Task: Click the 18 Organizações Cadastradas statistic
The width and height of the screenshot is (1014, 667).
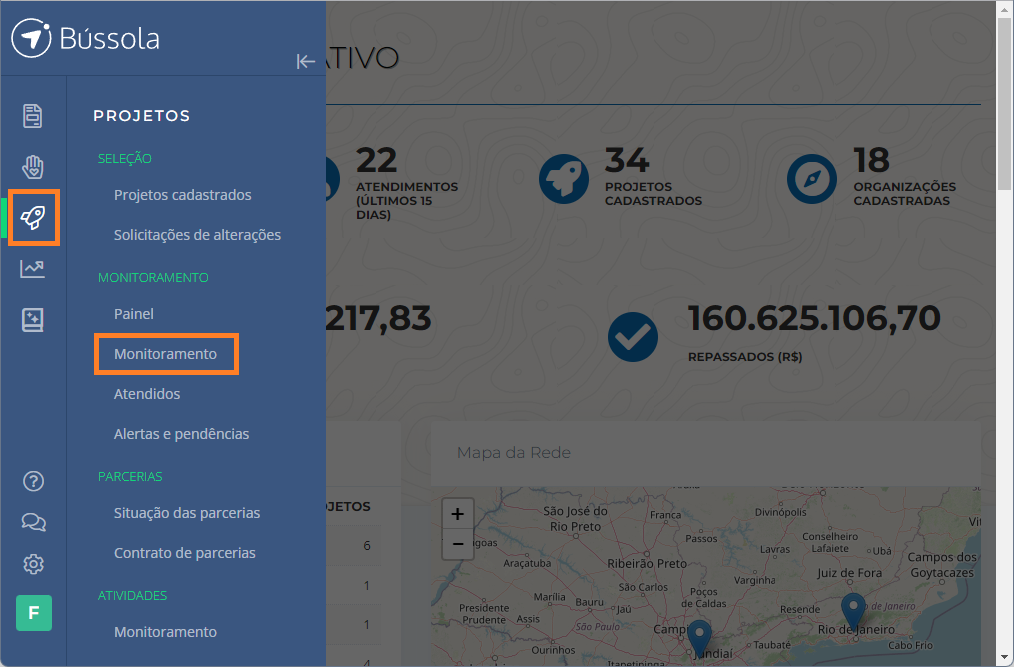Action: [x=905, y=177]
